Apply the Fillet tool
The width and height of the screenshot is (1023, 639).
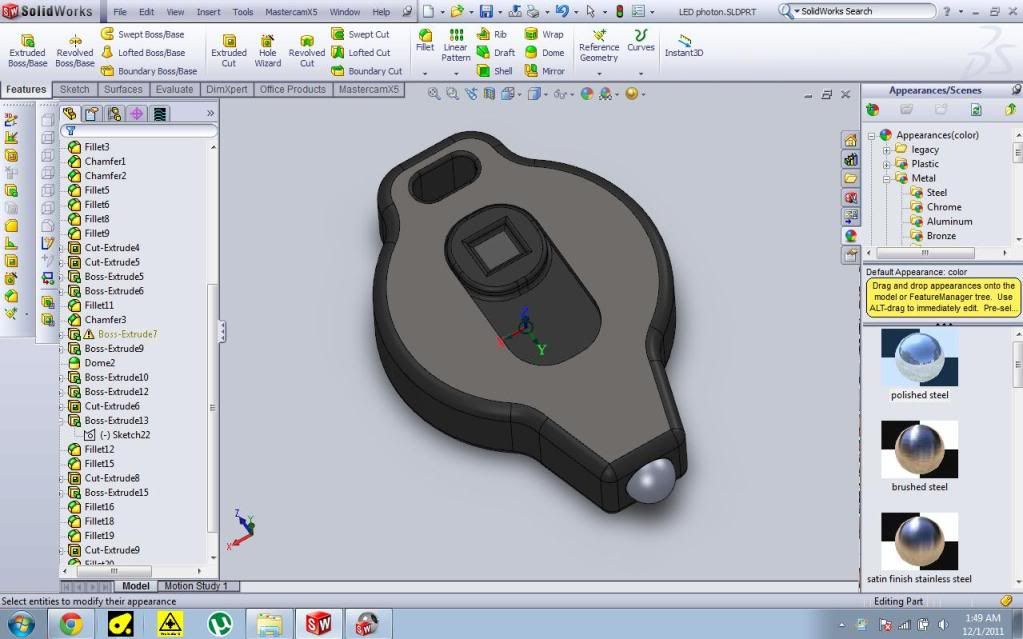pyautogui.click(x=425, y=40)
